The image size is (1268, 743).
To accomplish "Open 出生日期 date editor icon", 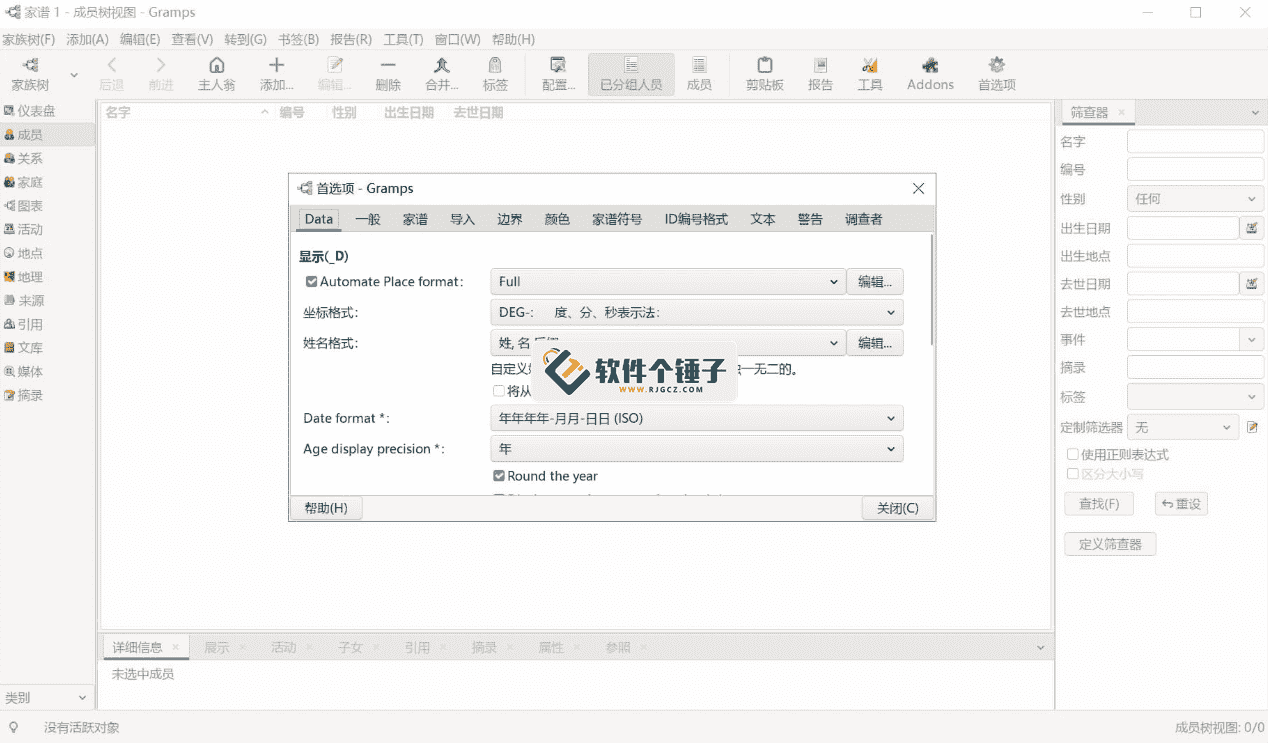I will click(1252, 228).
